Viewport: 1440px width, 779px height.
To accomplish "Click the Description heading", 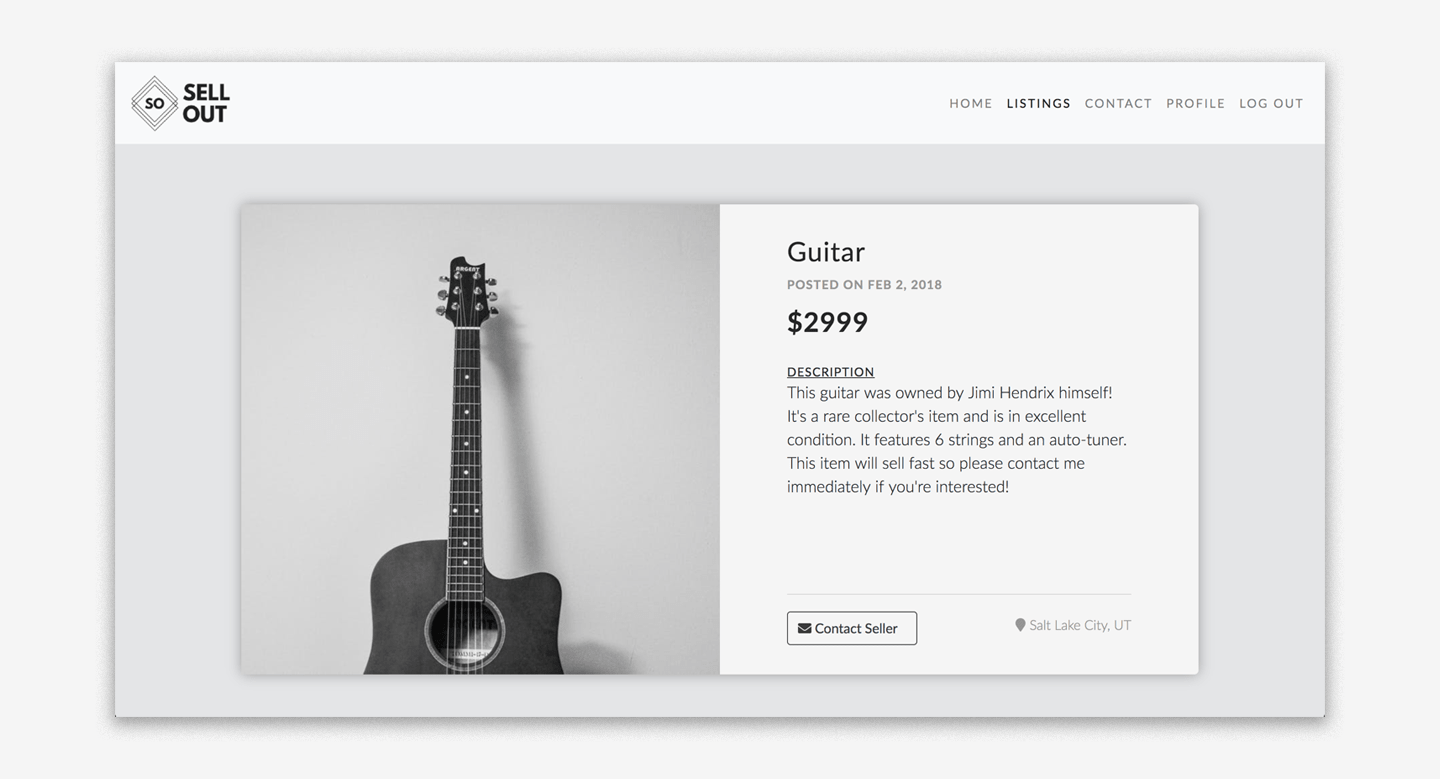I will 830,372.
